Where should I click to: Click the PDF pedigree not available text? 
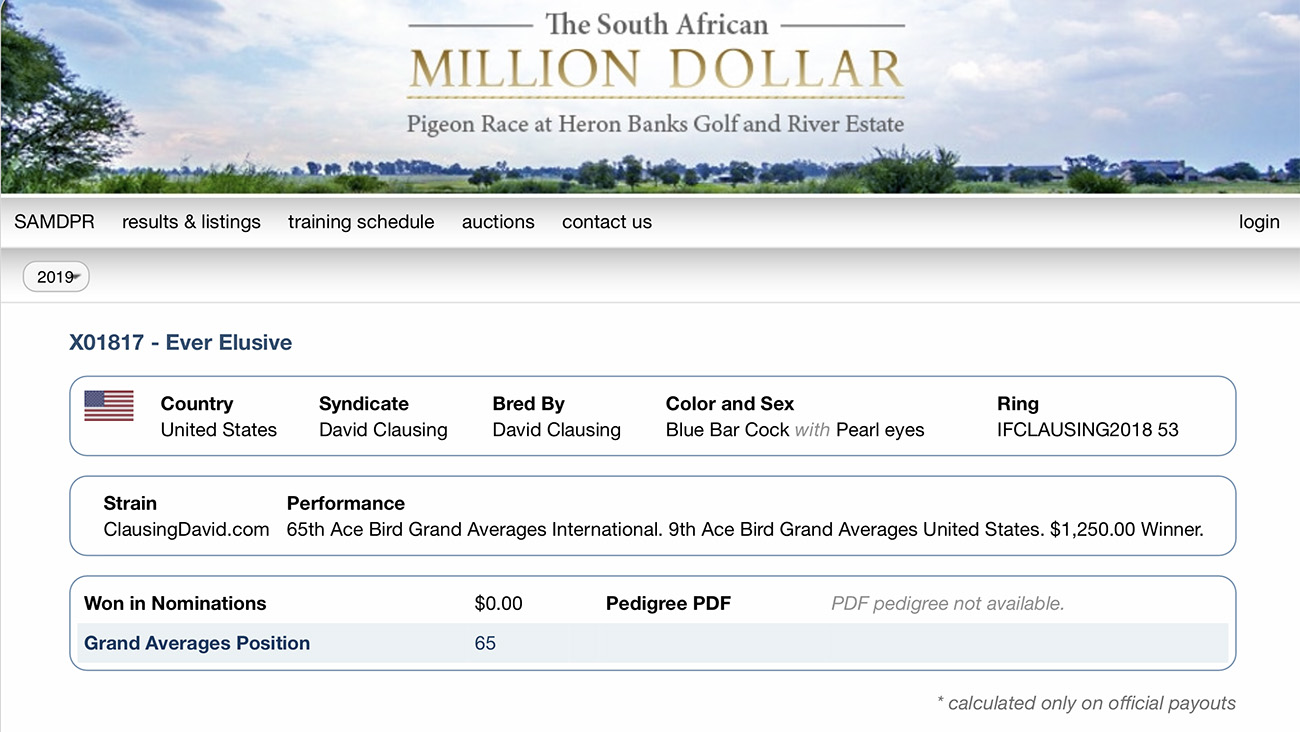(x=947, y=603)
